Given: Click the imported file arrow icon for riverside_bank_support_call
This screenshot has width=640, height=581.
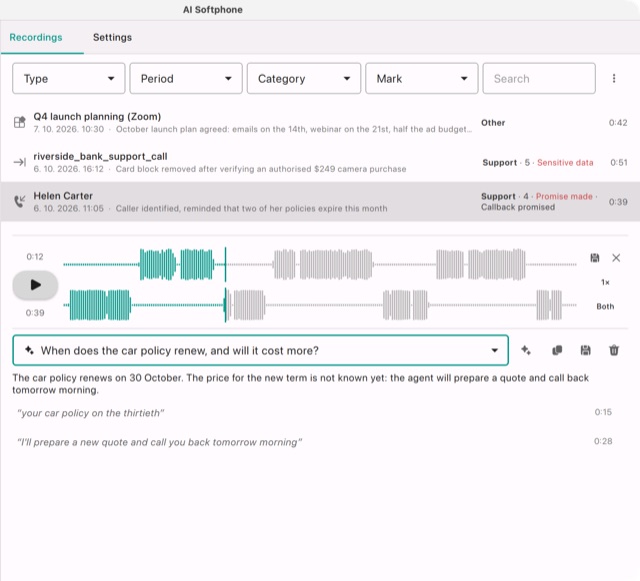Looking at the screenshot, I should point(20,162).
